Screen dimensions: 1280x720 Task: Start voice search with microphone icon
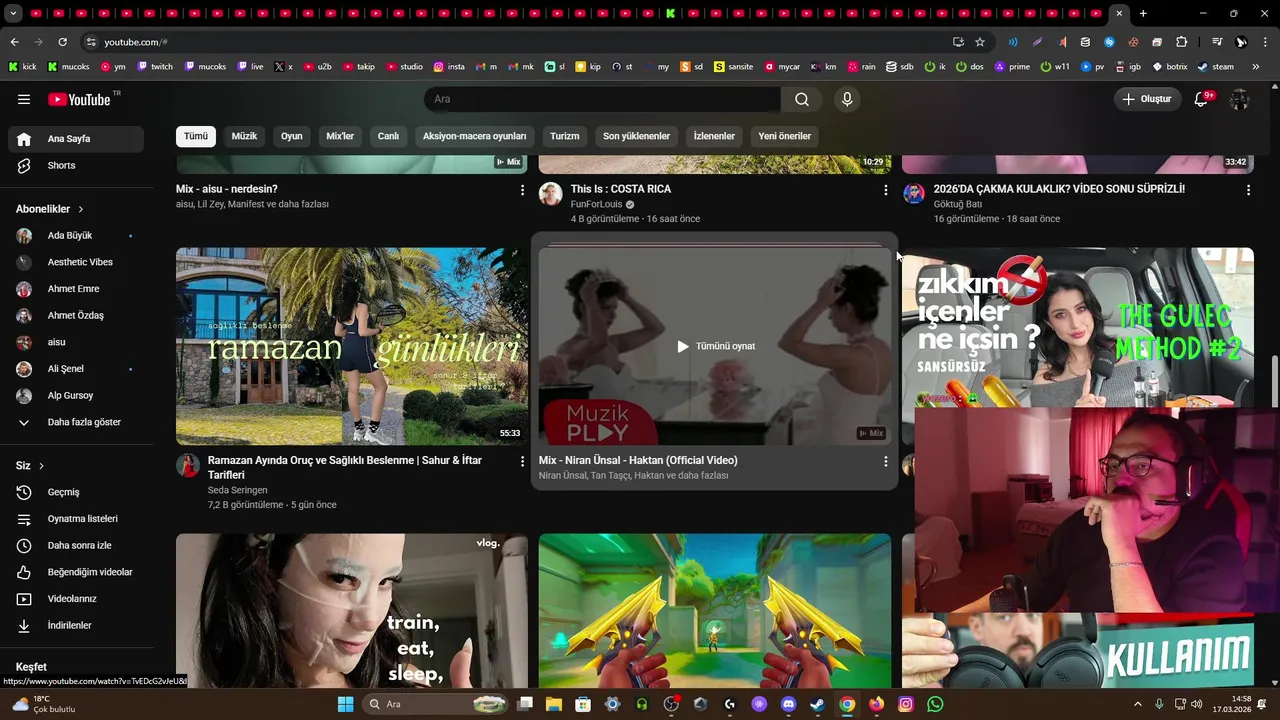pyautogui.click(x=847, y=99)
